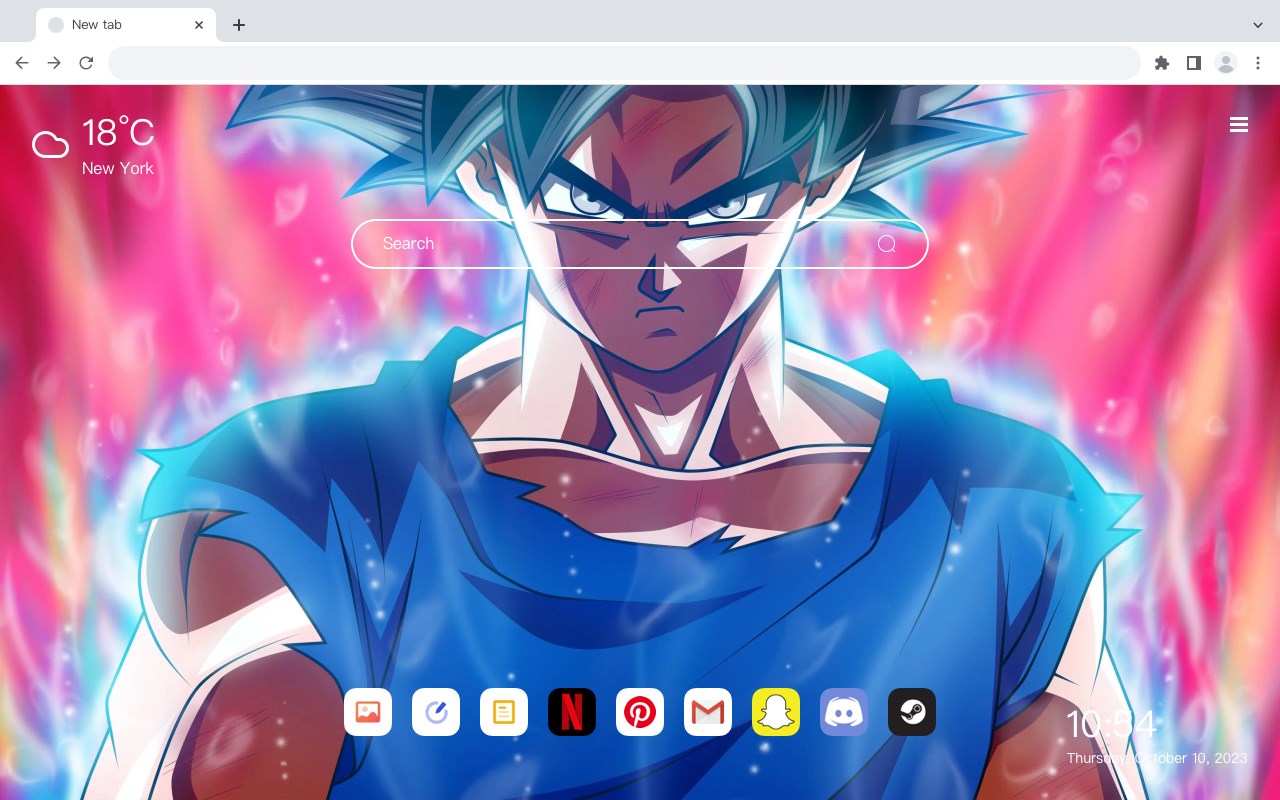Click the New York location label
Viewport: 1280px width, 800px height.
coord(118,168)
